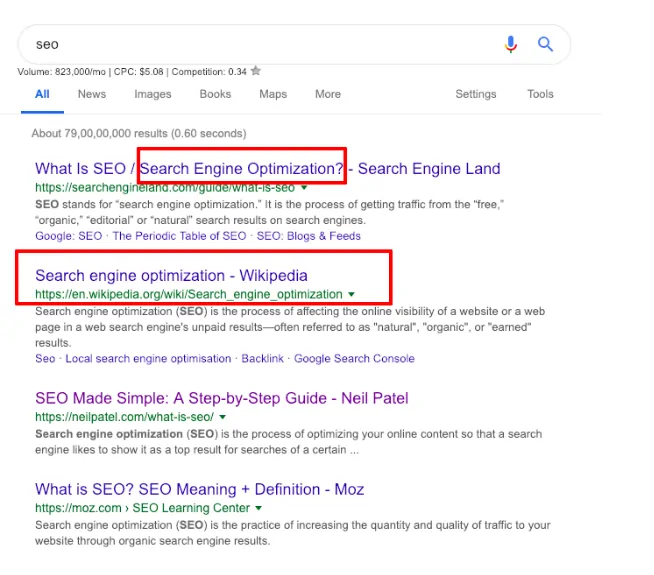Open the 'Backlink' sitelink
Viewport: 654px width, 575px height.
[262, 359]
